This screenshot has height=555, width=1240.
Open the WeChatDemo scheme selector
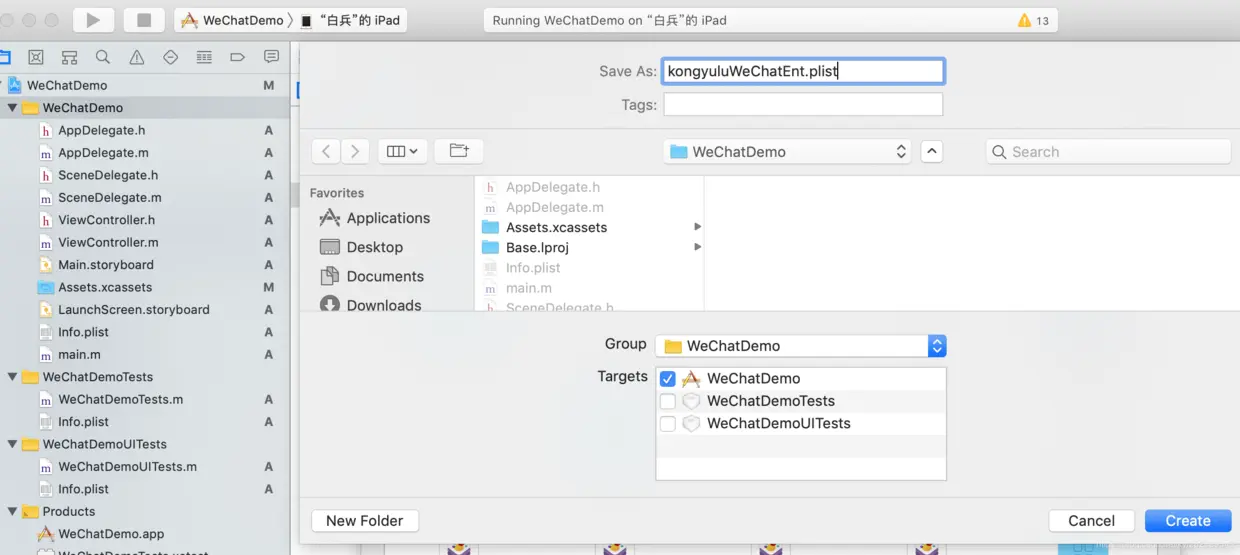(233, 20)
